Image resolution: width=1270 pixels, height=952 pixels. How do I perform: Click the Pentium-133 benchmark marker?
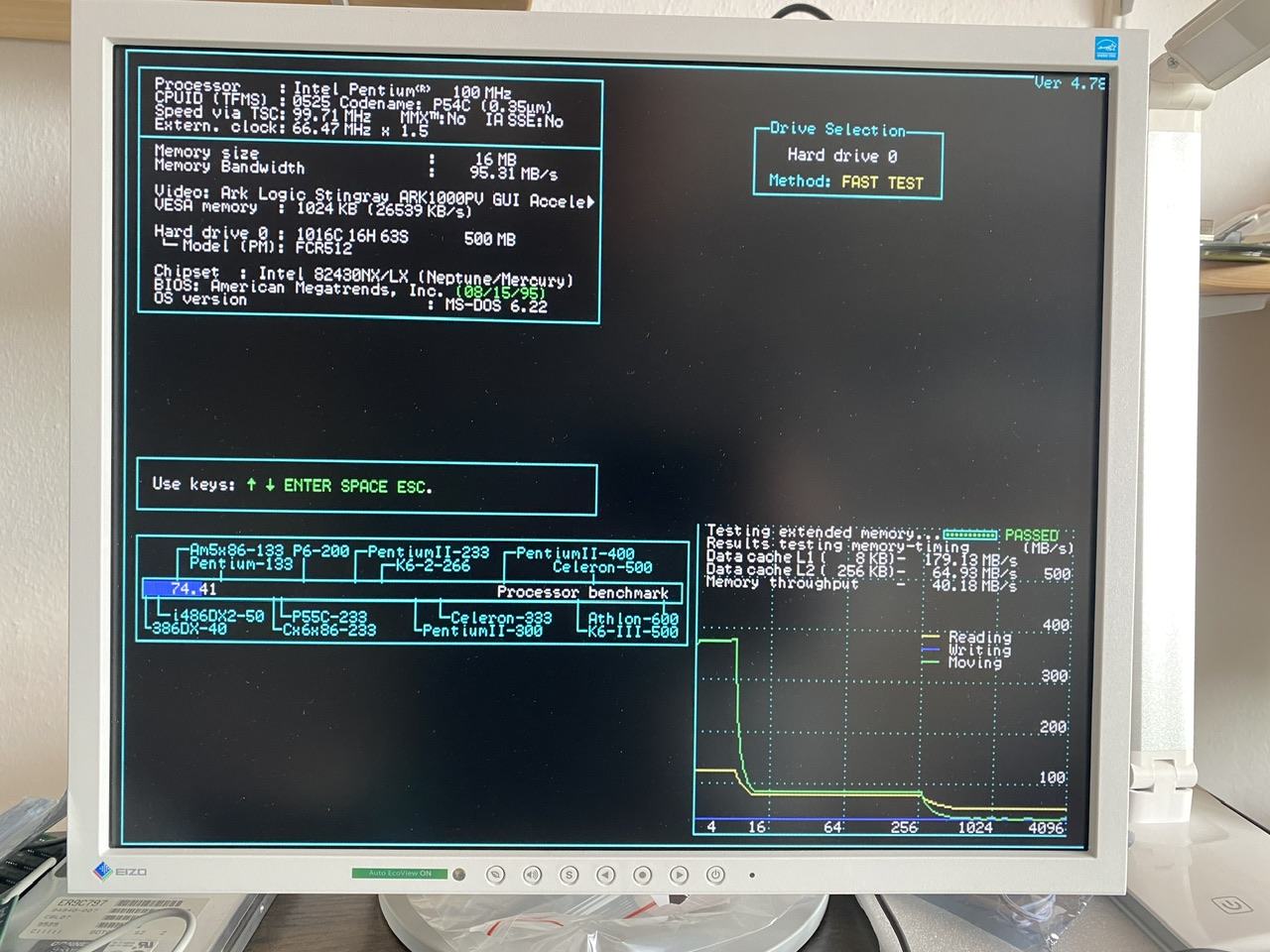pos(241,563)
